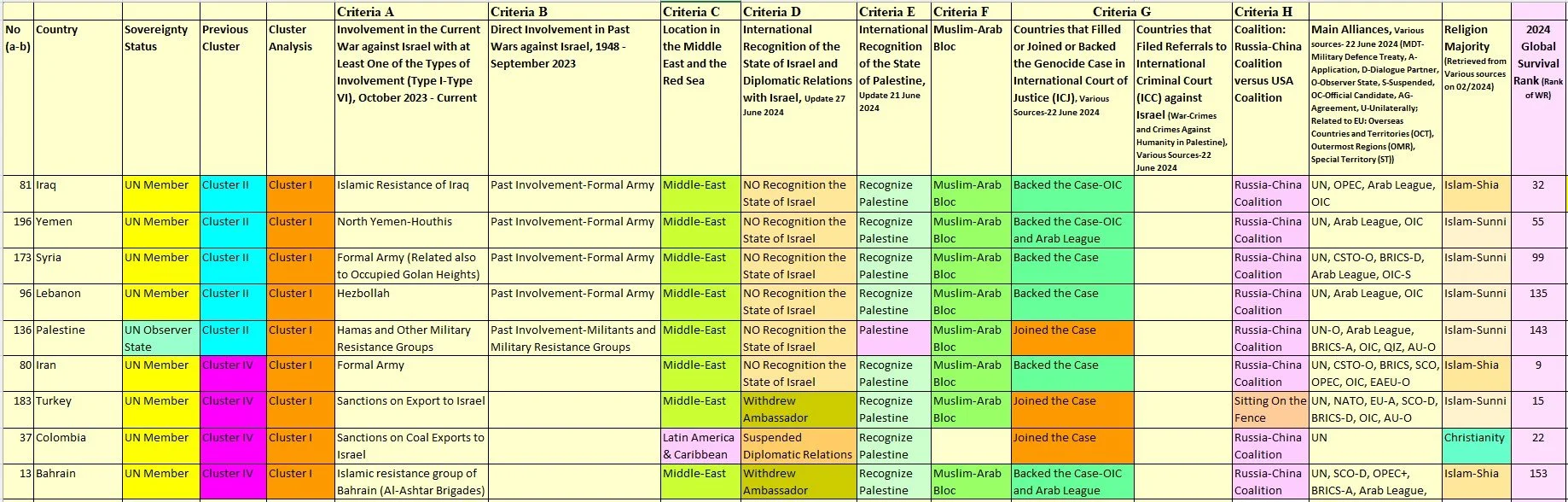Click 'Sanctions on Coal Exports to Israel'
The width and height of the screenshot is (1568, 502).
(411, 446)
